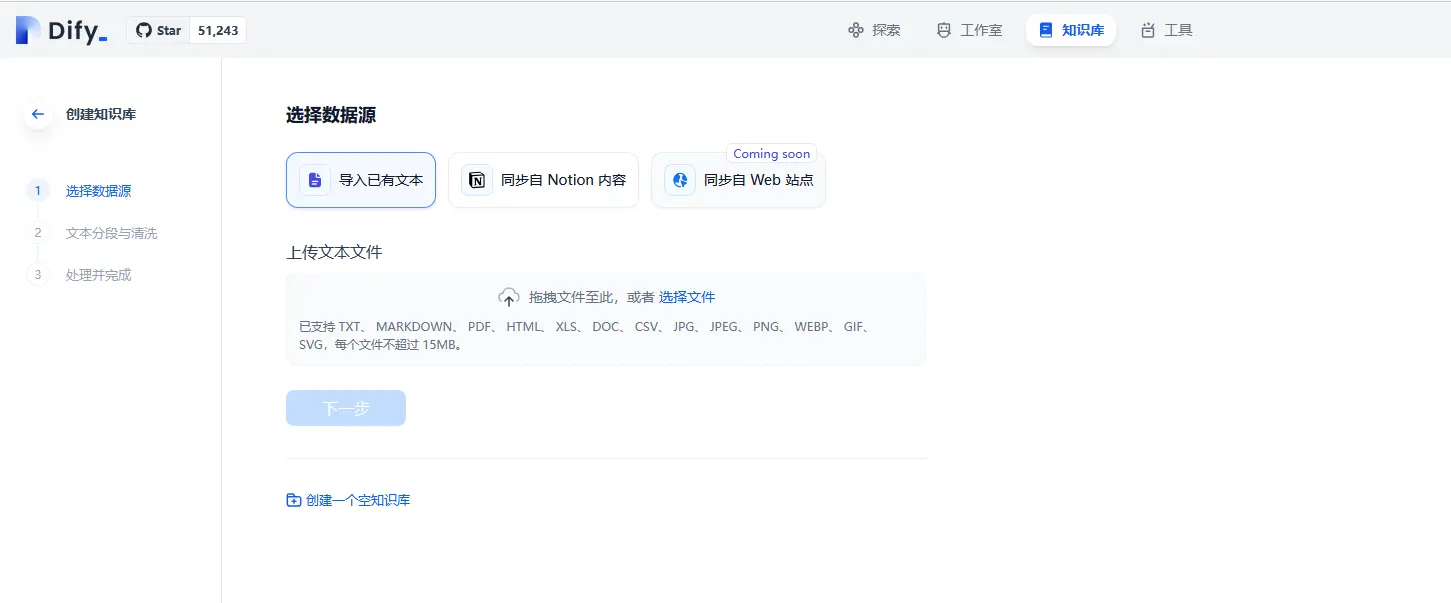1451x603 pixels.
Task: Open file picker via 选择文件 link
Action: click(x=688, y=297)
